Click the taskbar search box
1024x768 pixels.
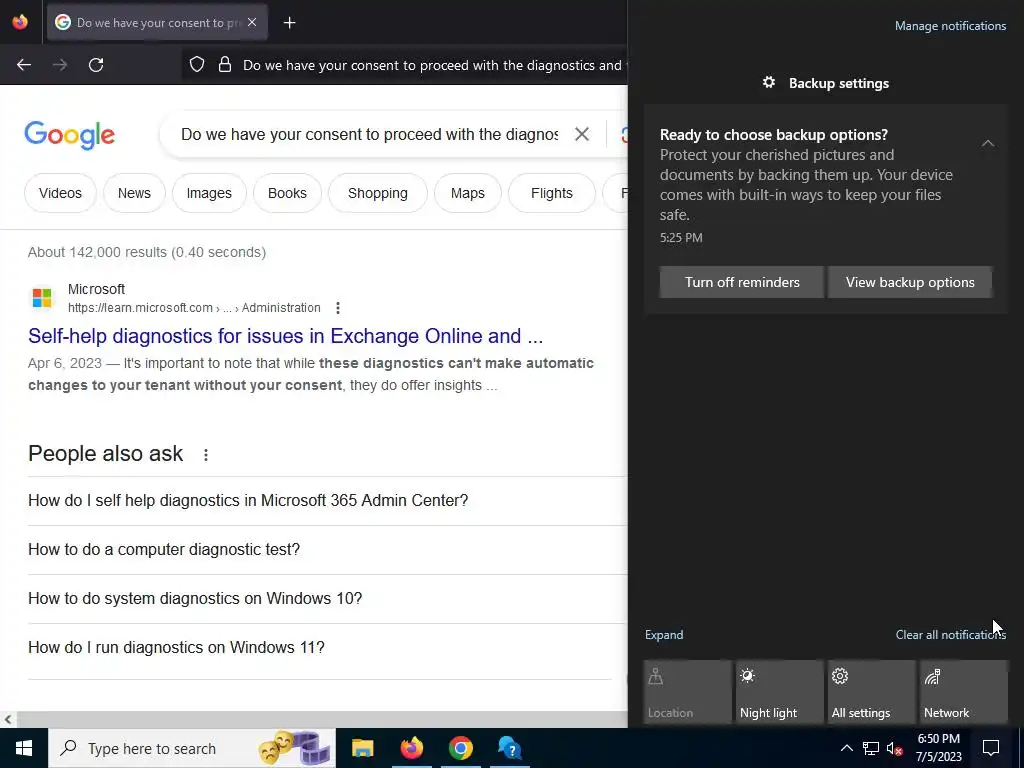tap(192, 748)
